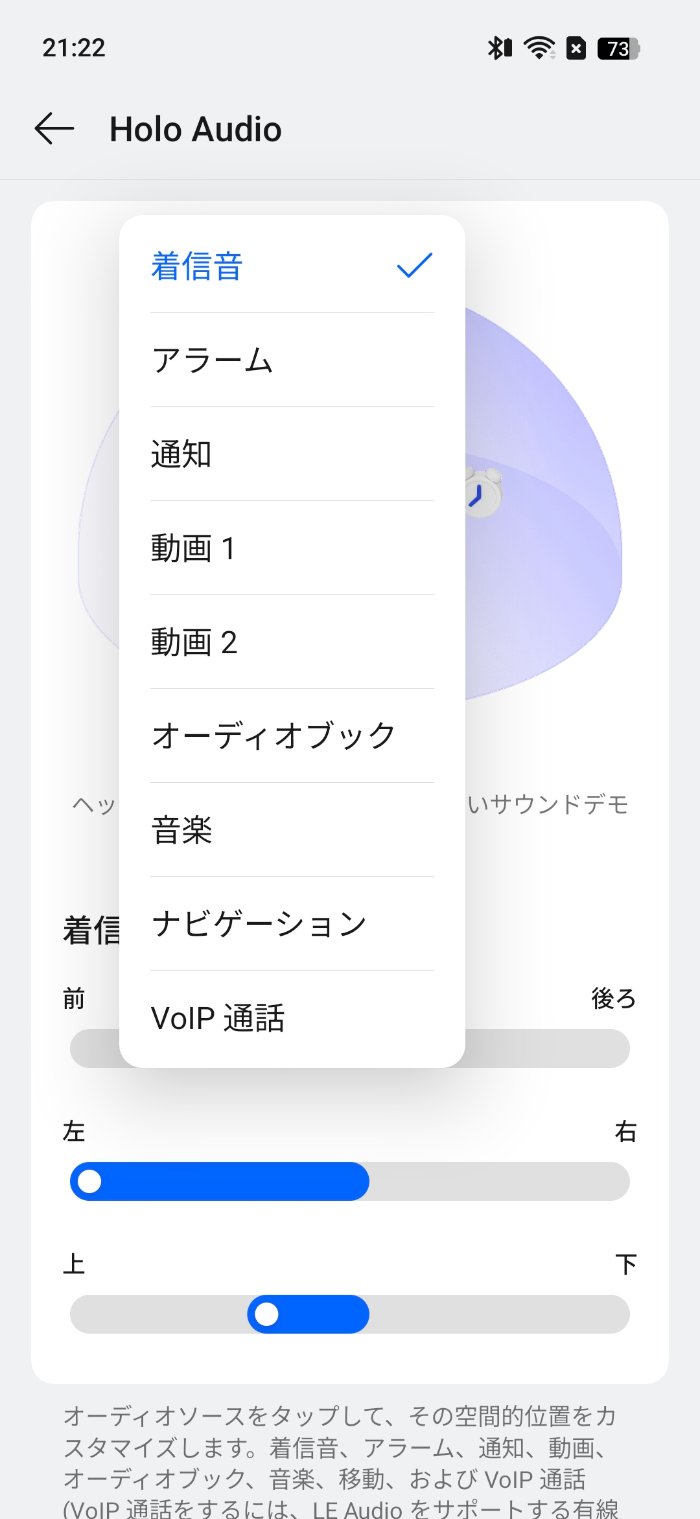Tap the Holo Audio page title
The image size is (700, 1519).
pyautogui.click(x=195, y=129)
